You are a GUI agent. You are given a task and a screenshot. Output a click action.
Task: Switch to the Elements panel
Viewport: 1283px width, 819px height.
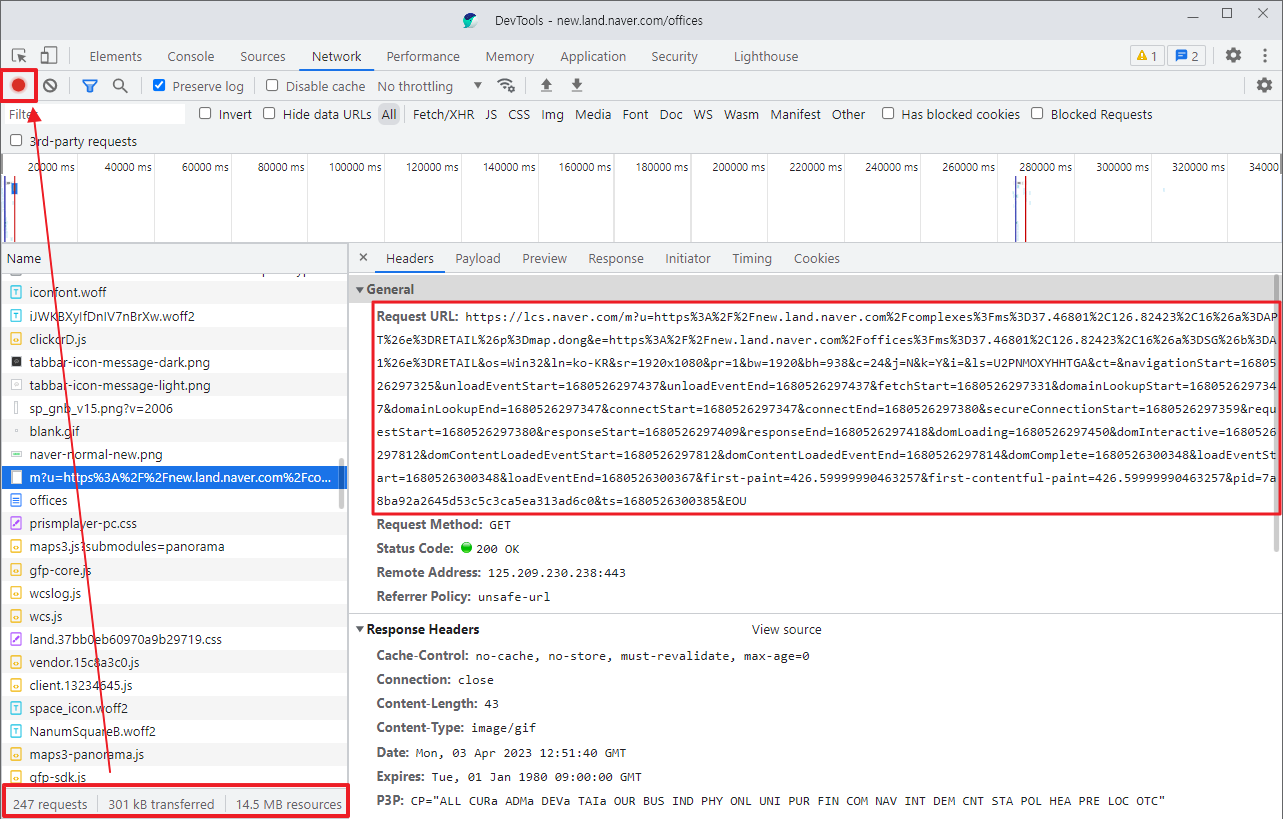pyautogui.click(x=116, y=56)
